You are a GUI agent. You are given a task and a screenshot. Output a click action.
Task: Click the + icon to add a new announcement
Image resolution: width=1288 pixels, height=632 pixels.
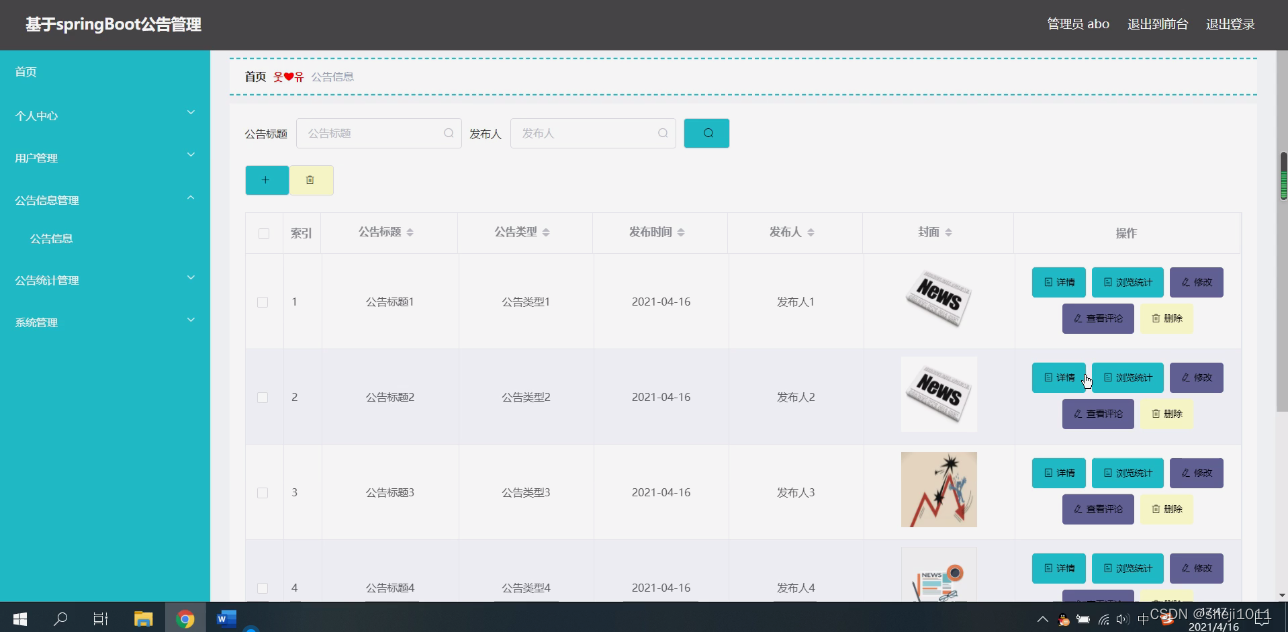[x=266, y=180]
